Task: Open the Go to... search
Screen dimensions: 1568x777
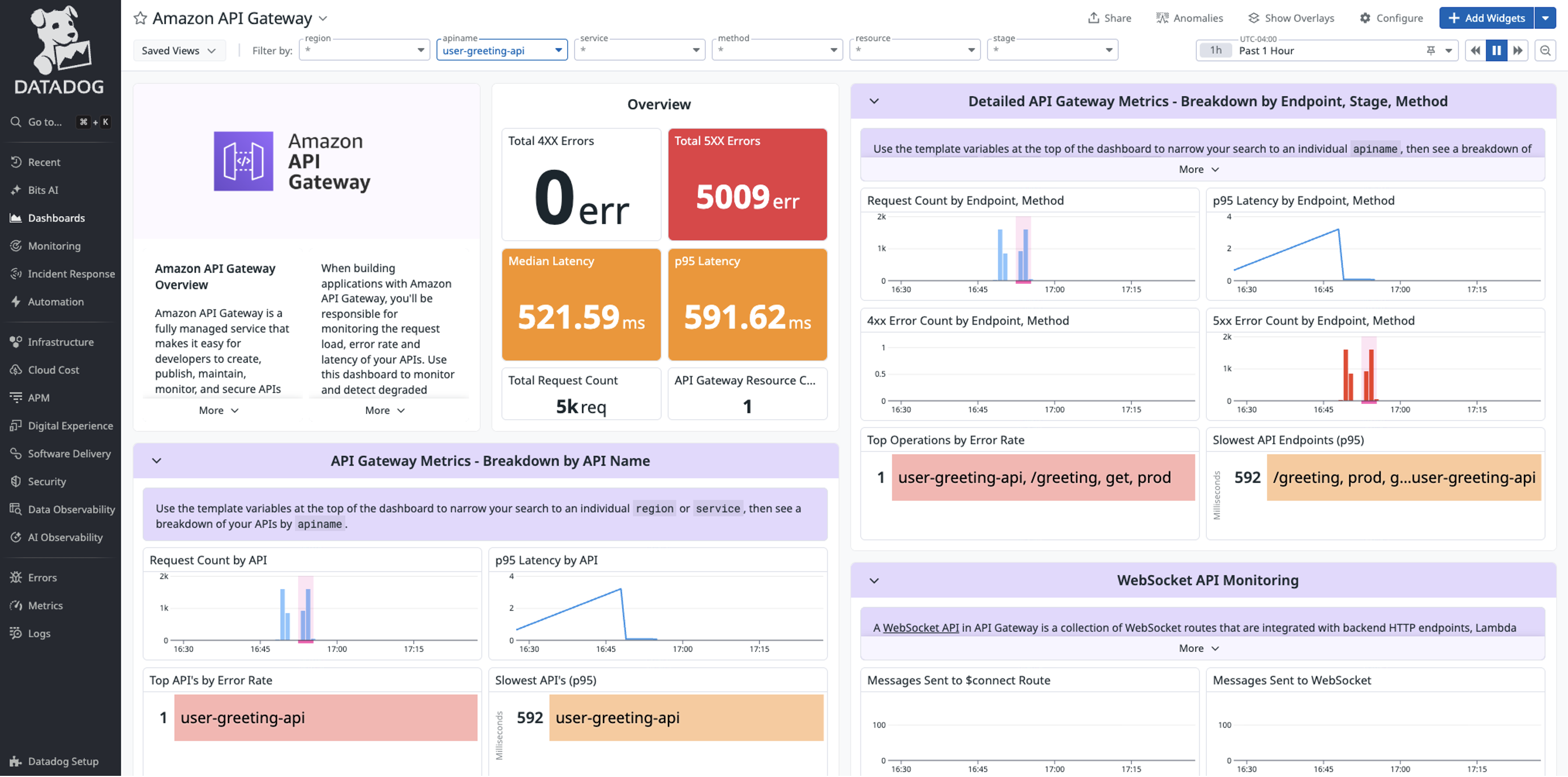Action: pos(59,122)
